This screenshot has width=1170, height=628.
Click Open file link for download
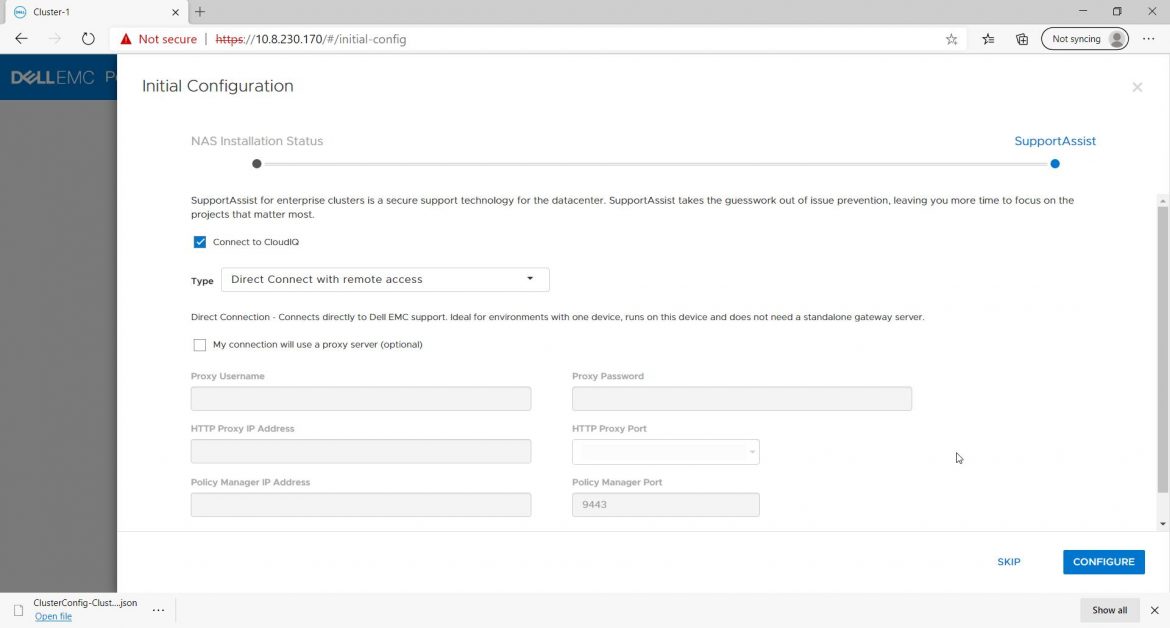click(x=53, y=617)
